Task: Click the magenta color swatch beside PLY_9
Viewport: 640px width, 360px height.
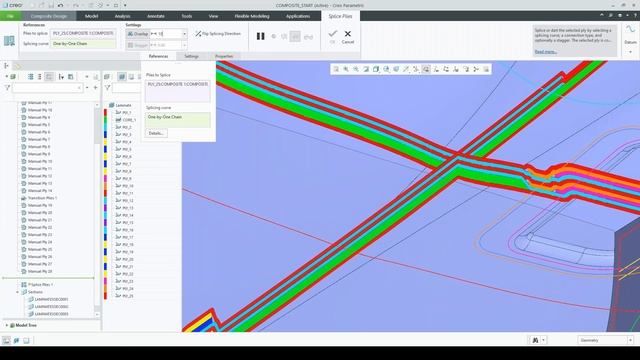Action: coord(105,178)
